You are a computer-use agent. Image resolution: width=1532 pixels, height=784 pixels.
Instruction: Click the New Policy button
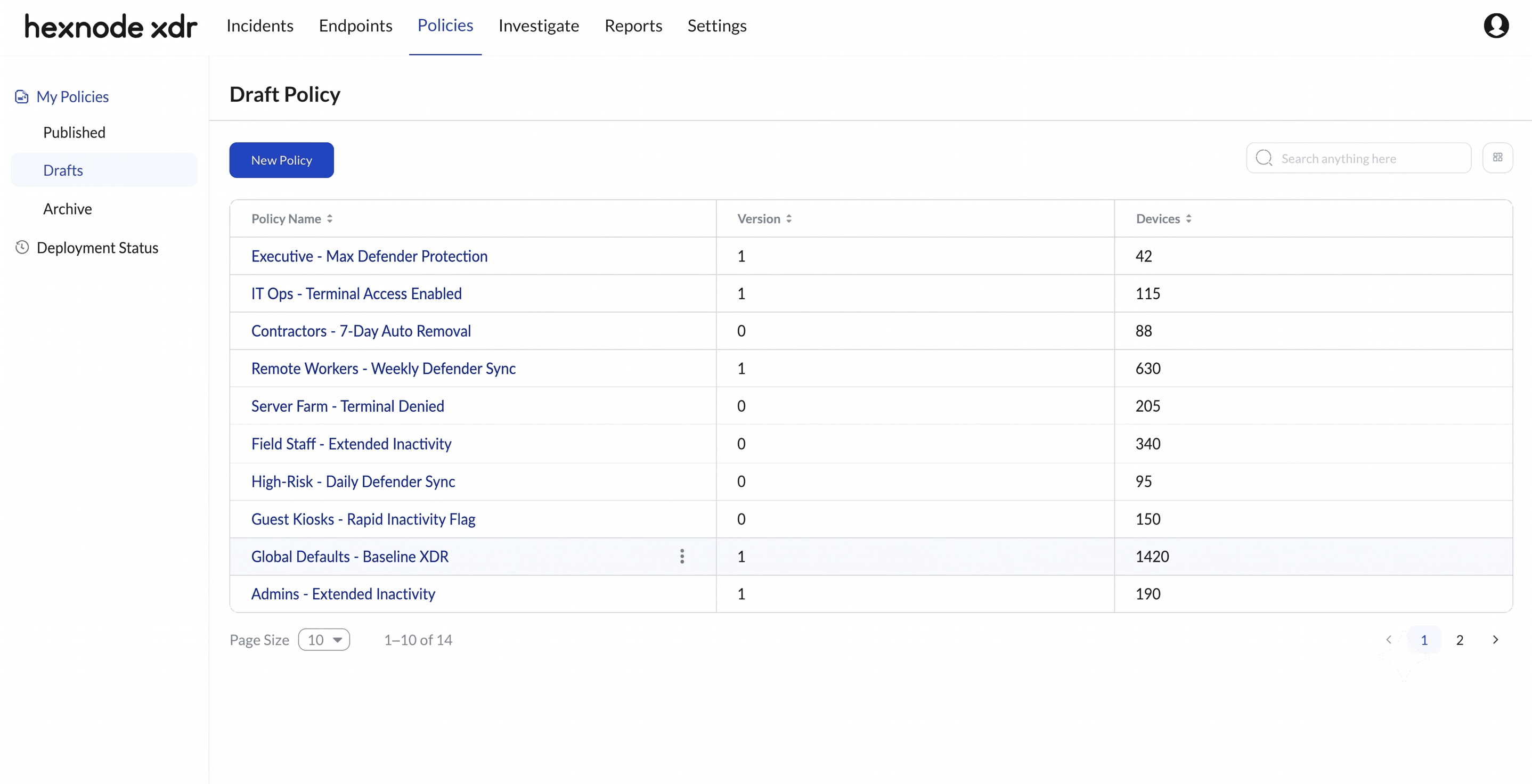pyautogui.click(x=282, y=160)
